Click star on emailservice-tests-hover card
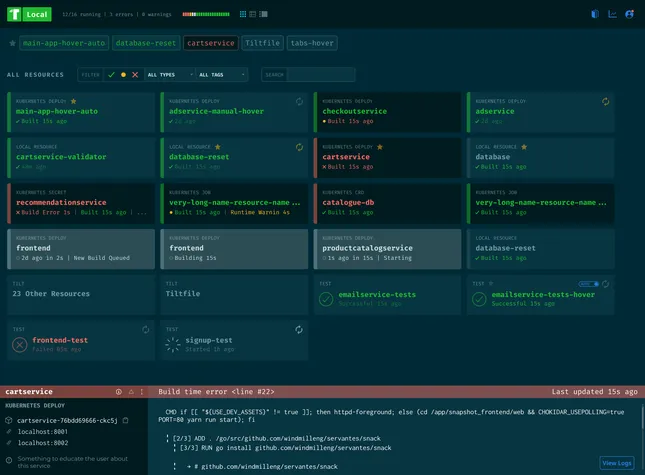 [490, 283]
